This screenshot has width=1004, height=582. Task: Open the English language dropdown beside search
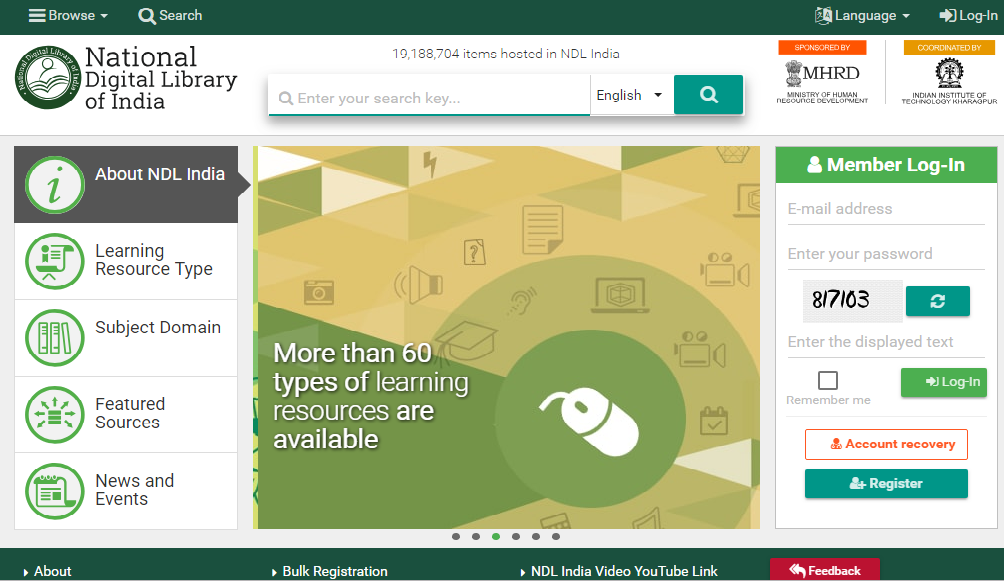(630, 94)
